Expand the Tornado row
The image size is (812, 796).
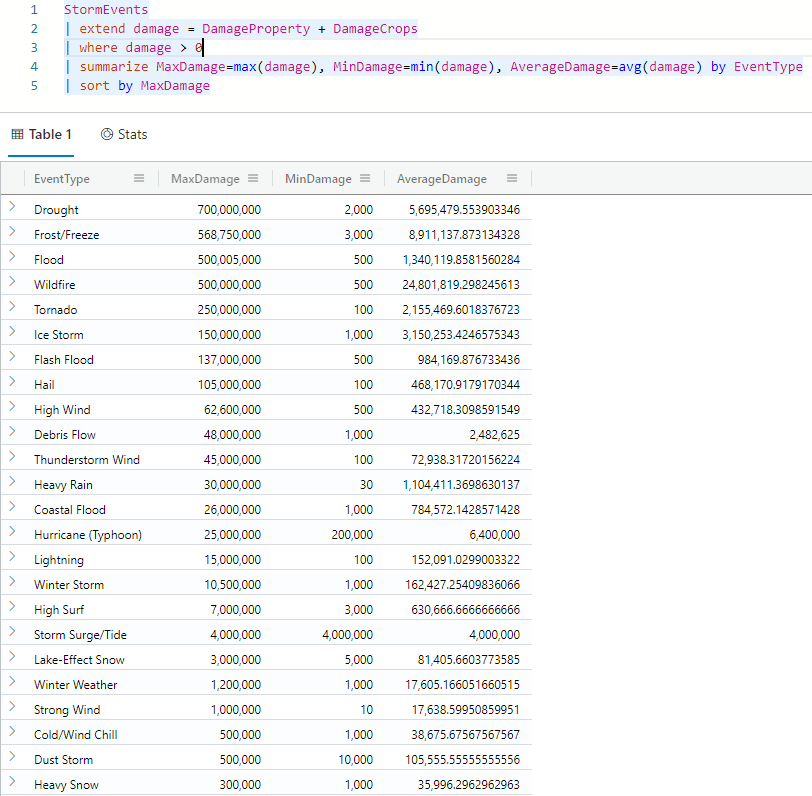click(x=12, y=307)
